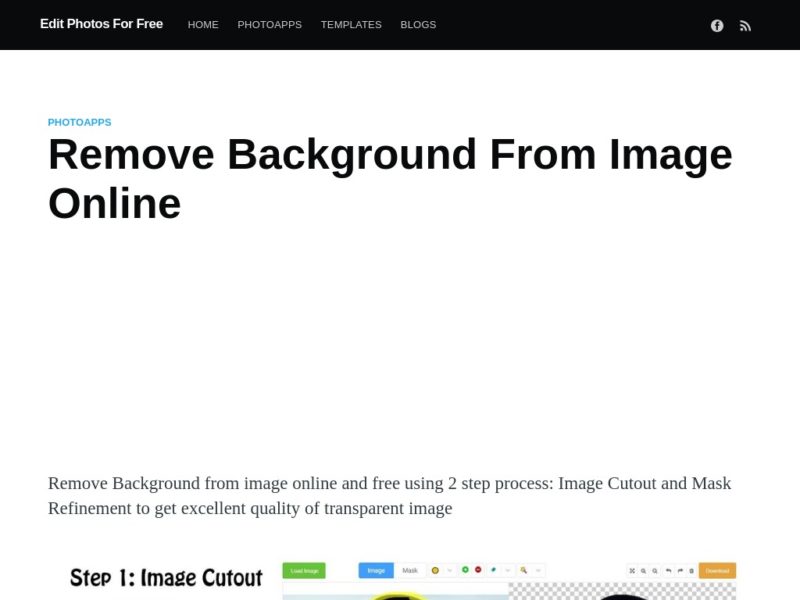Viewport: 800px width, 600px height.
Task: Activate the magnifier zoom tool
Action: (x=523, y=569)
